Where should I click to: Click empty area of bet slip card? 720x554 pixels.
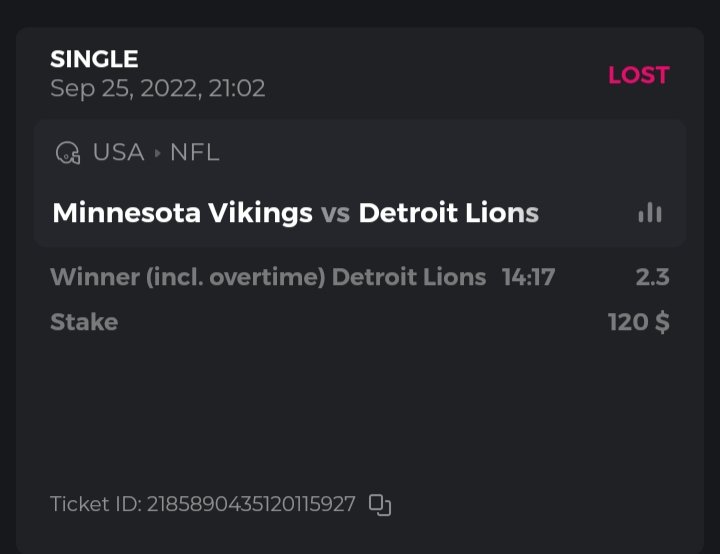coord(360,410)
